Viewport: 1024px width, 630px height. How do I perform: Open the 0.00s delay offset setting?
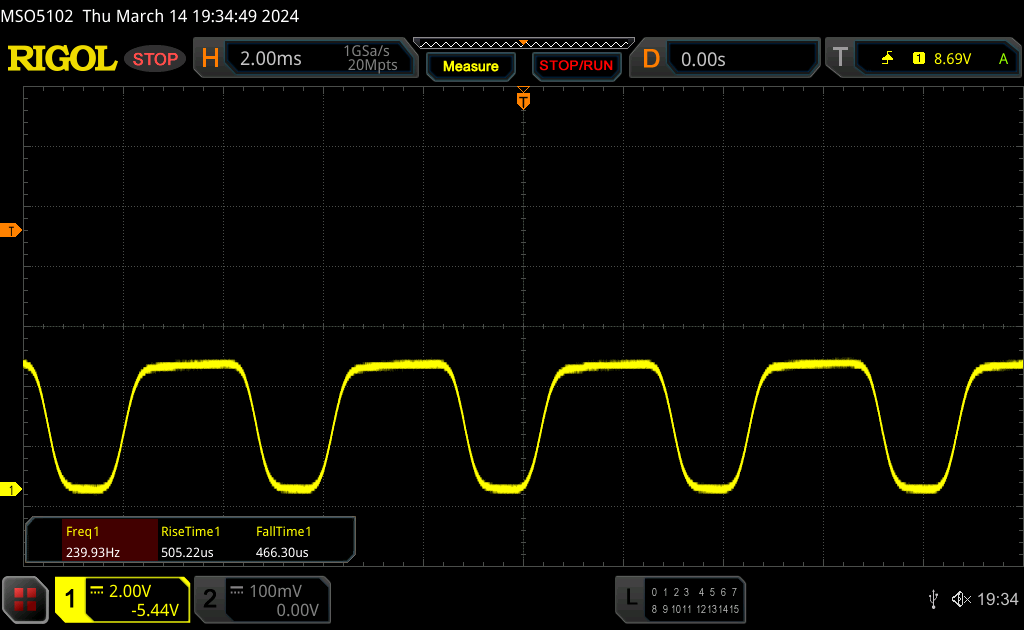pos(742,59)
